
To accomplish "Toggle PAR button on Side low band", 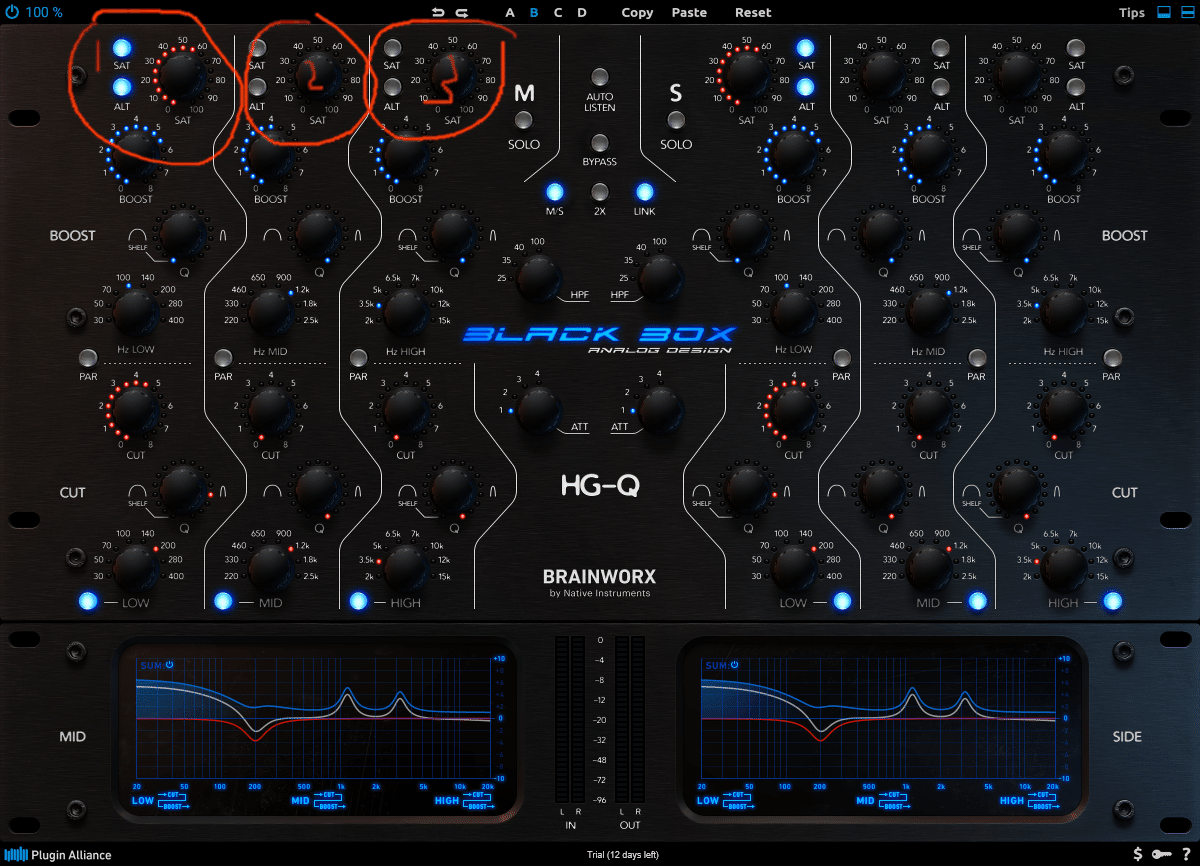I will 841,358.
